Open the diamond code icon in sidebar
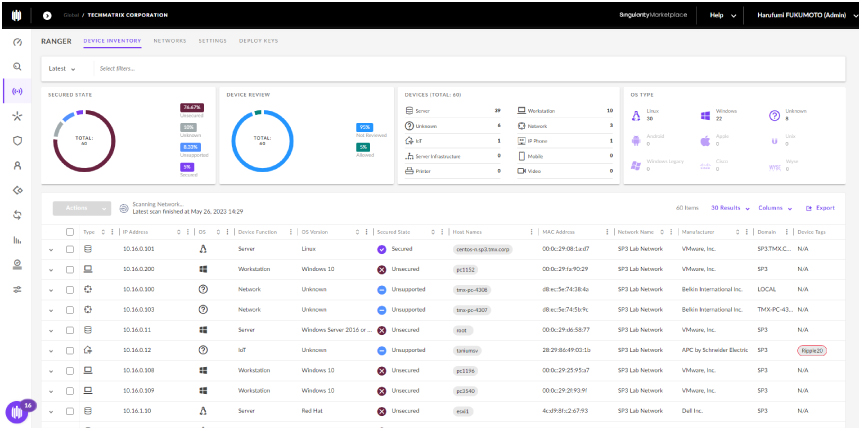This screenshot has height=431, width=862. (17, 190)
